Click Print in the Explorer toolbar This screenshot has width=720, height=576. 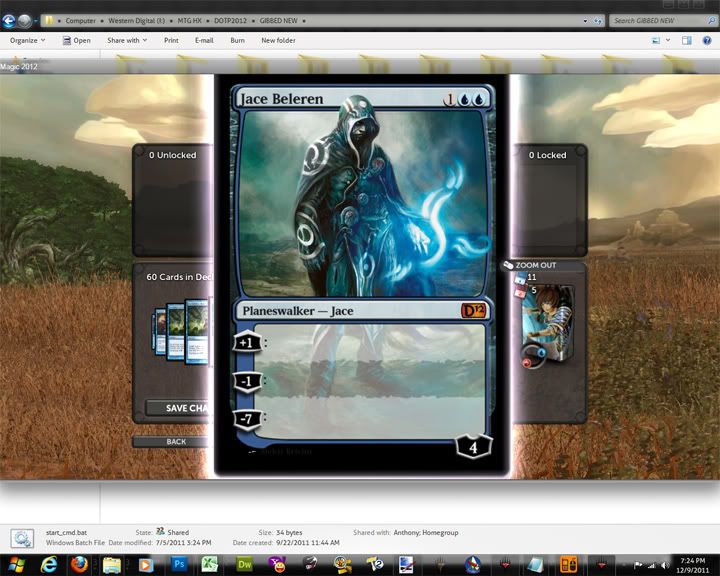click(x=171, y=40)
